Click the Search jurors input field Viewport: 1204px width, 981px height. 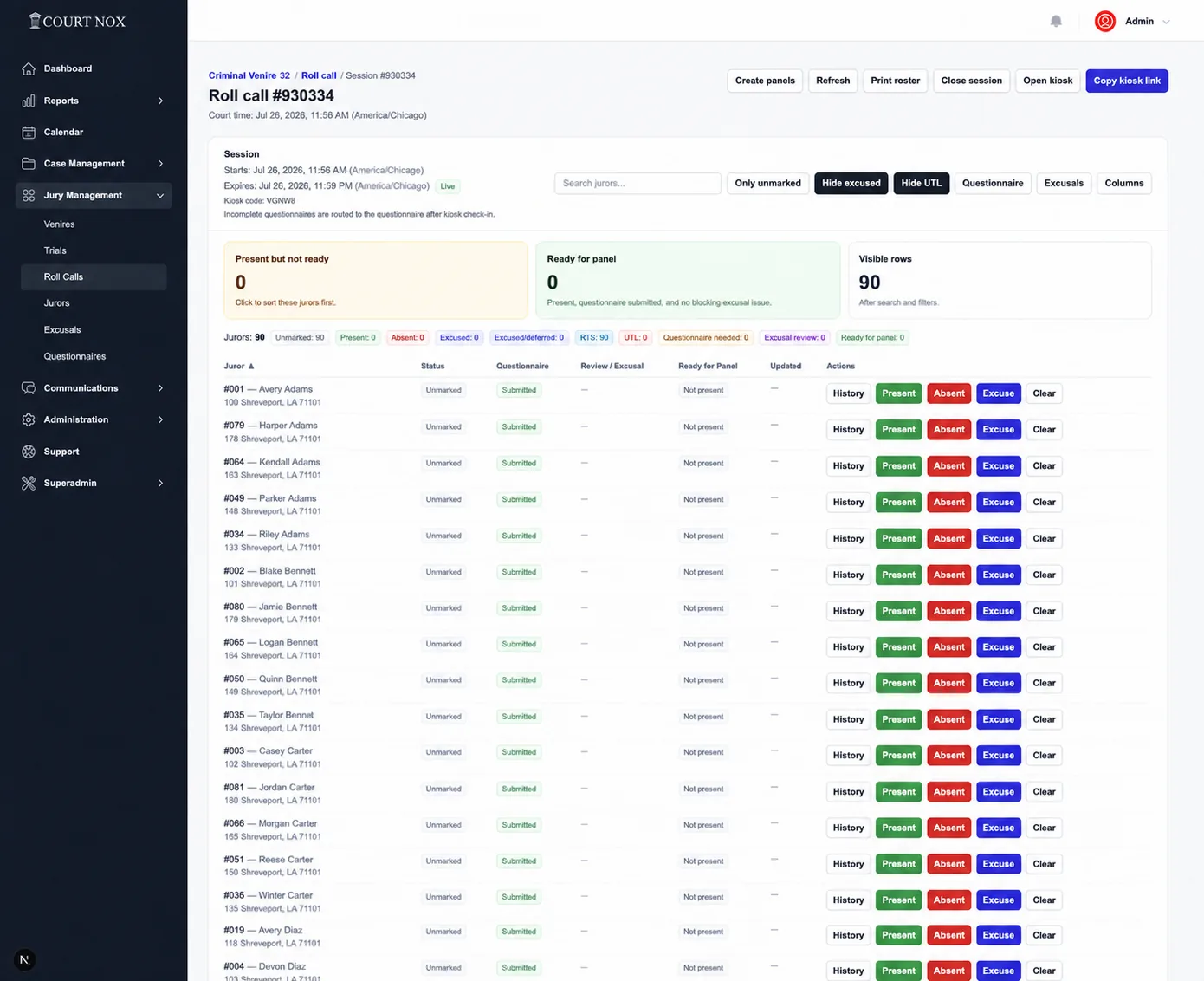point(638,183)
